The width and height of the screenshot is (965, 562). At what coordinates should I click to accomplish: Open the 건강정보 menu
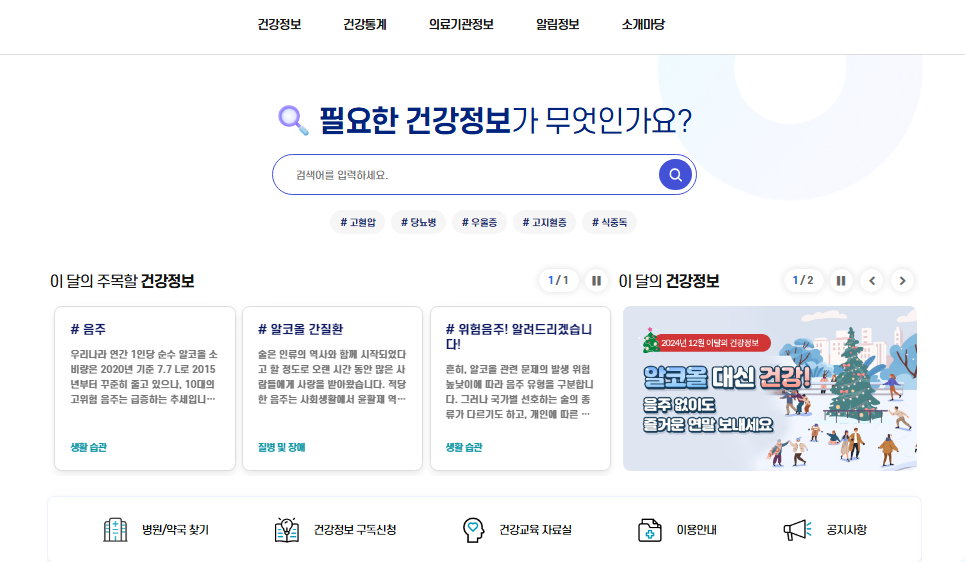click(x=279, y=25)
